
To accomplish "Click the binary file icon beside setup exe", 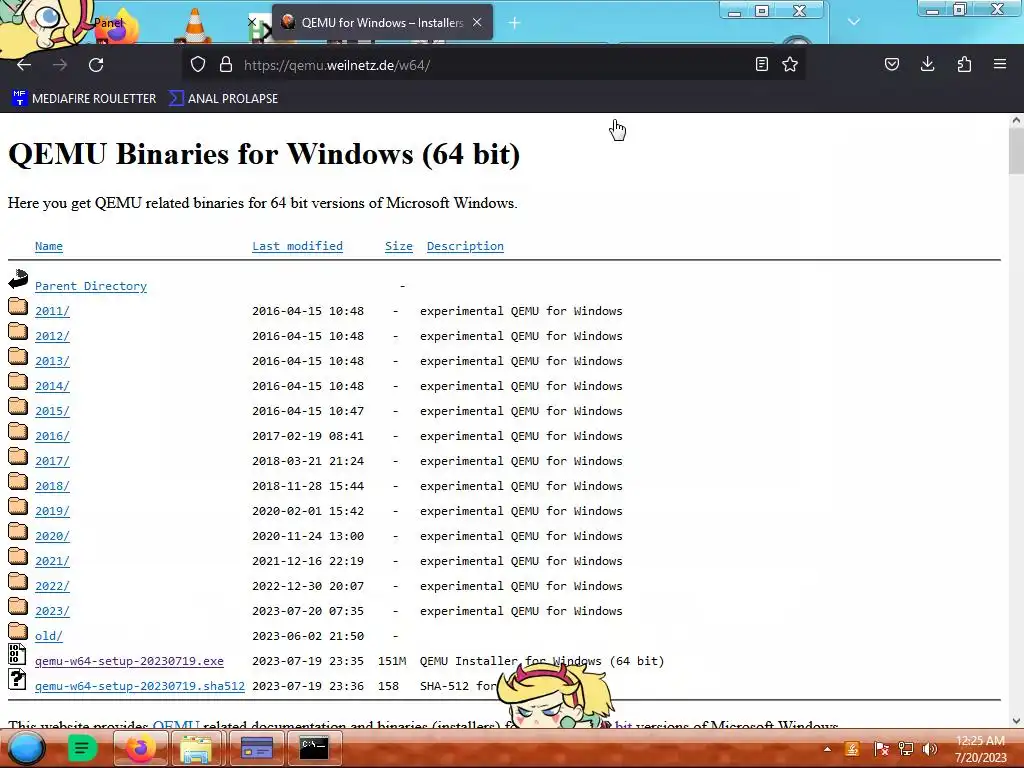I will click(17, 654).
